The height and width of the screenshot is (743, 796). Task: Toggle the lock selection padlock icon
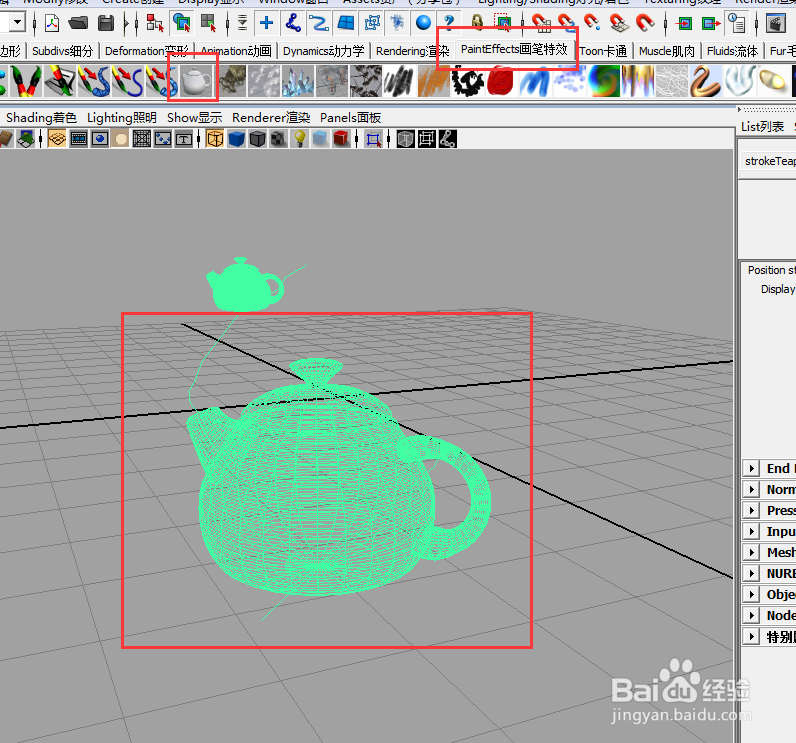(x=477, y=23)
